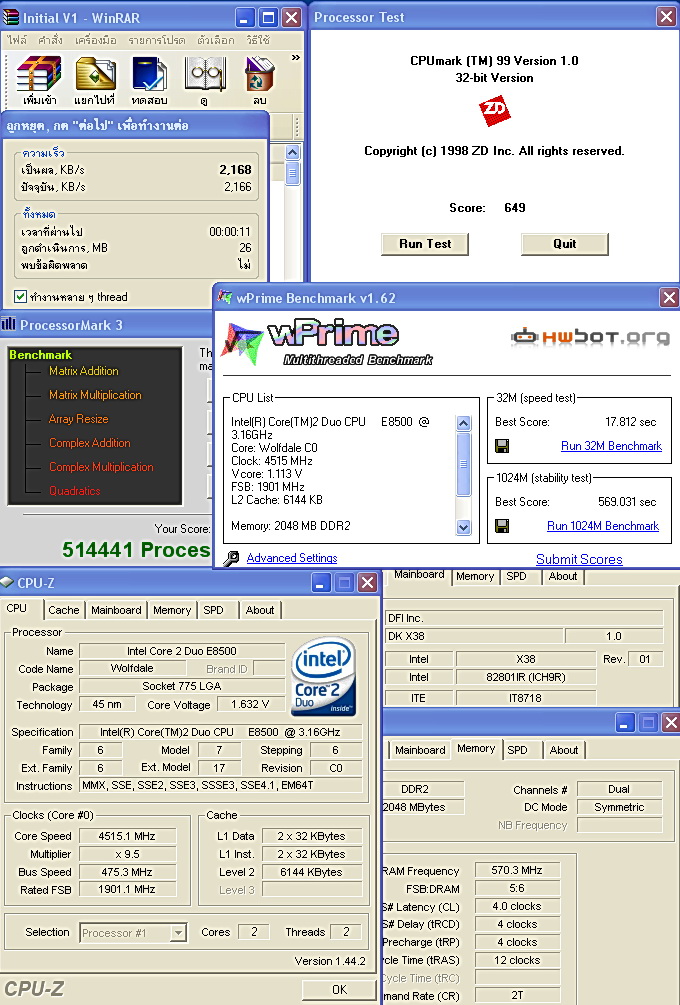Open the Submit Scores link

point(579,560)
